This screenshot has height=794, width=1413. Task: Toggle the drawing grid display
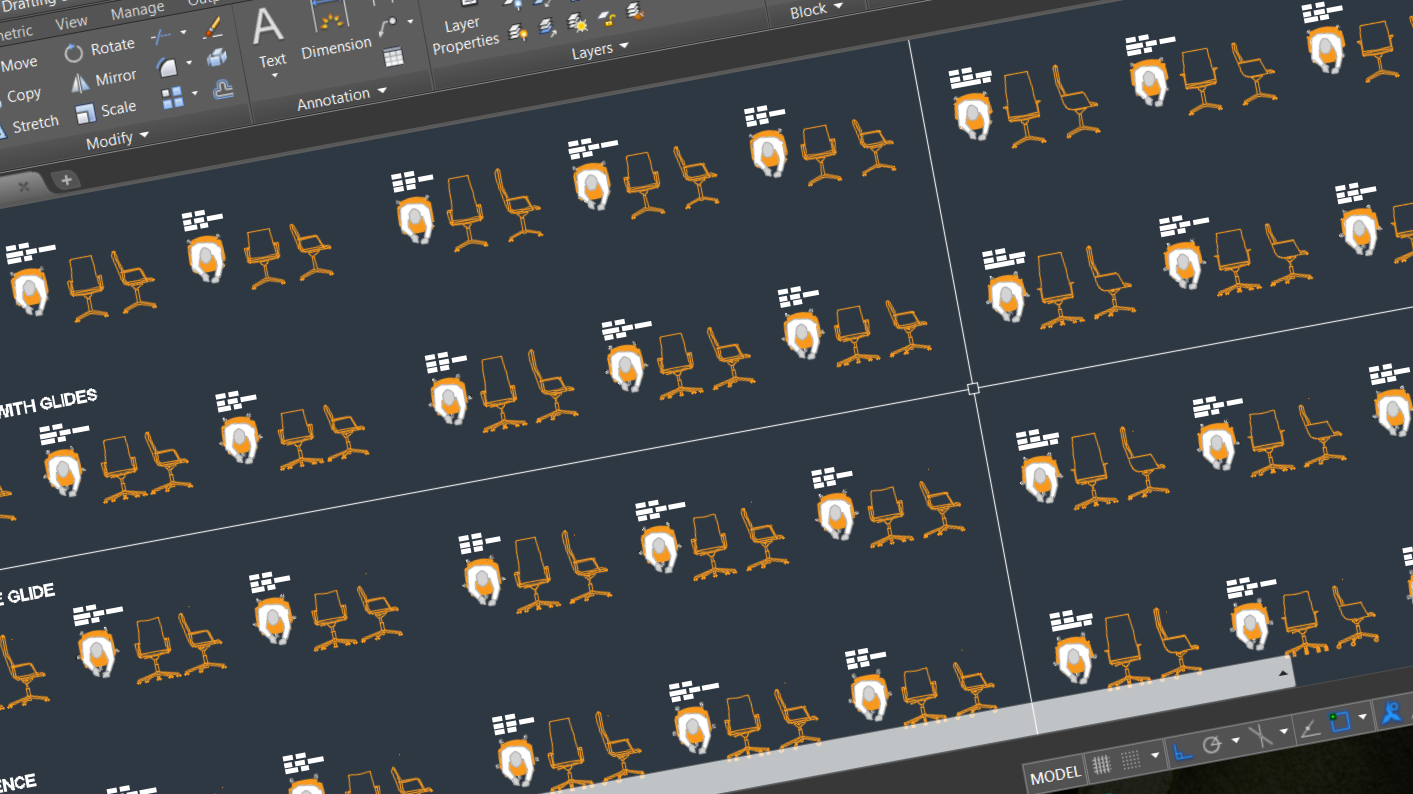1102,765
